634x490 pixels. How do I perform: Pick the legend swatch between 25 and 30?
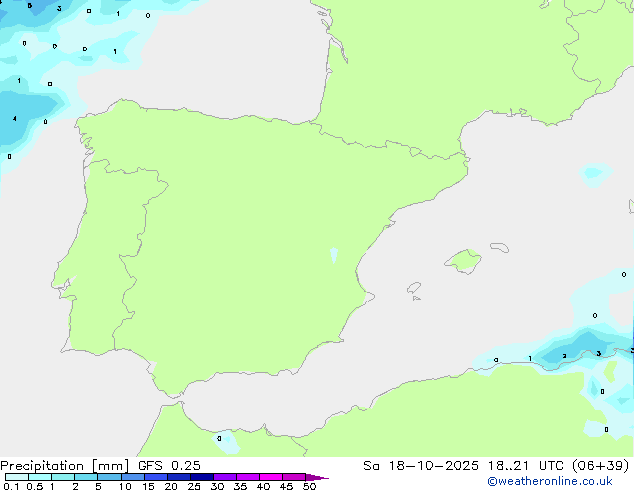point(201,477)
